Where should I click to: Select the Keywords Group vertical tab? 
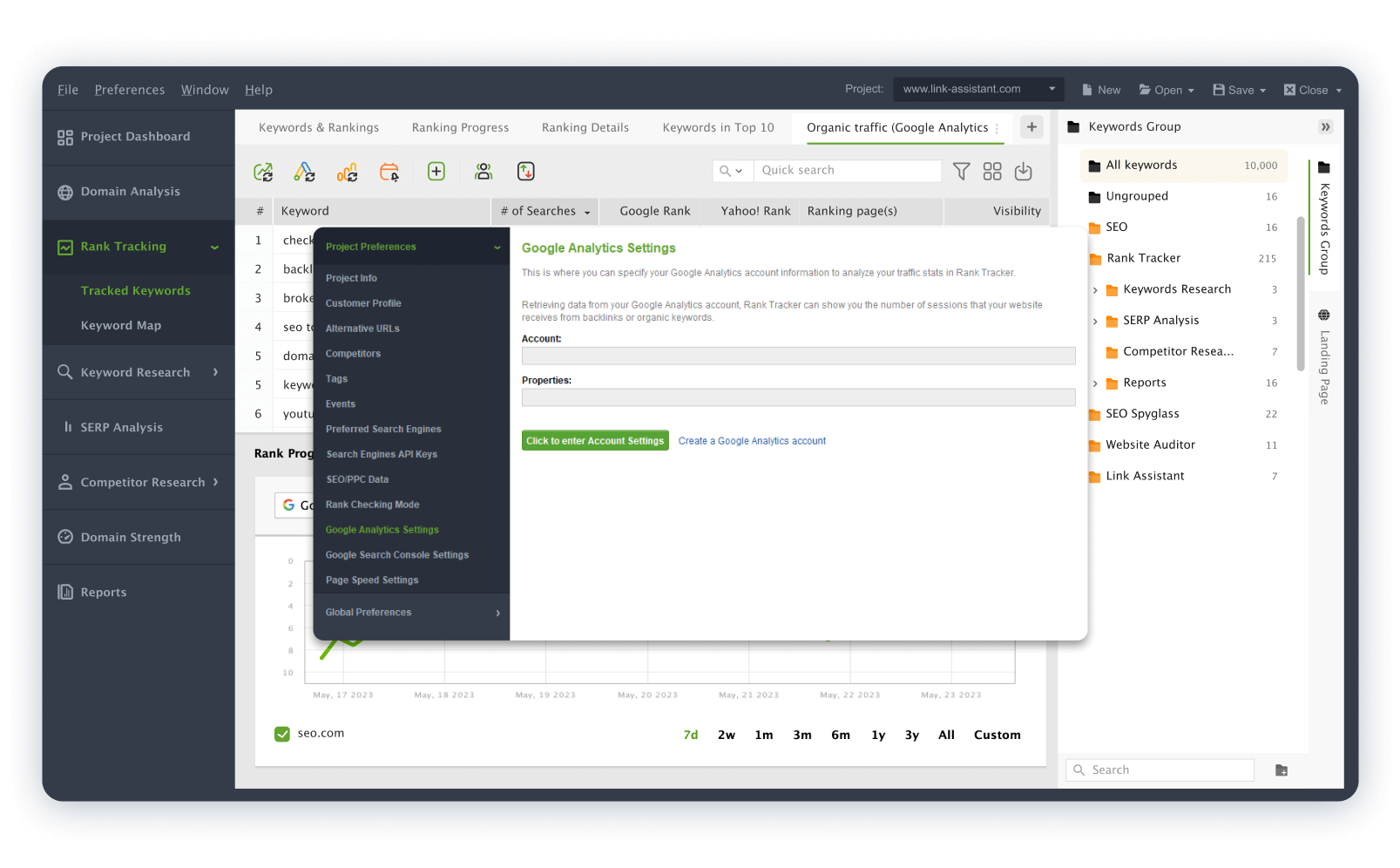pos(1324,218)
